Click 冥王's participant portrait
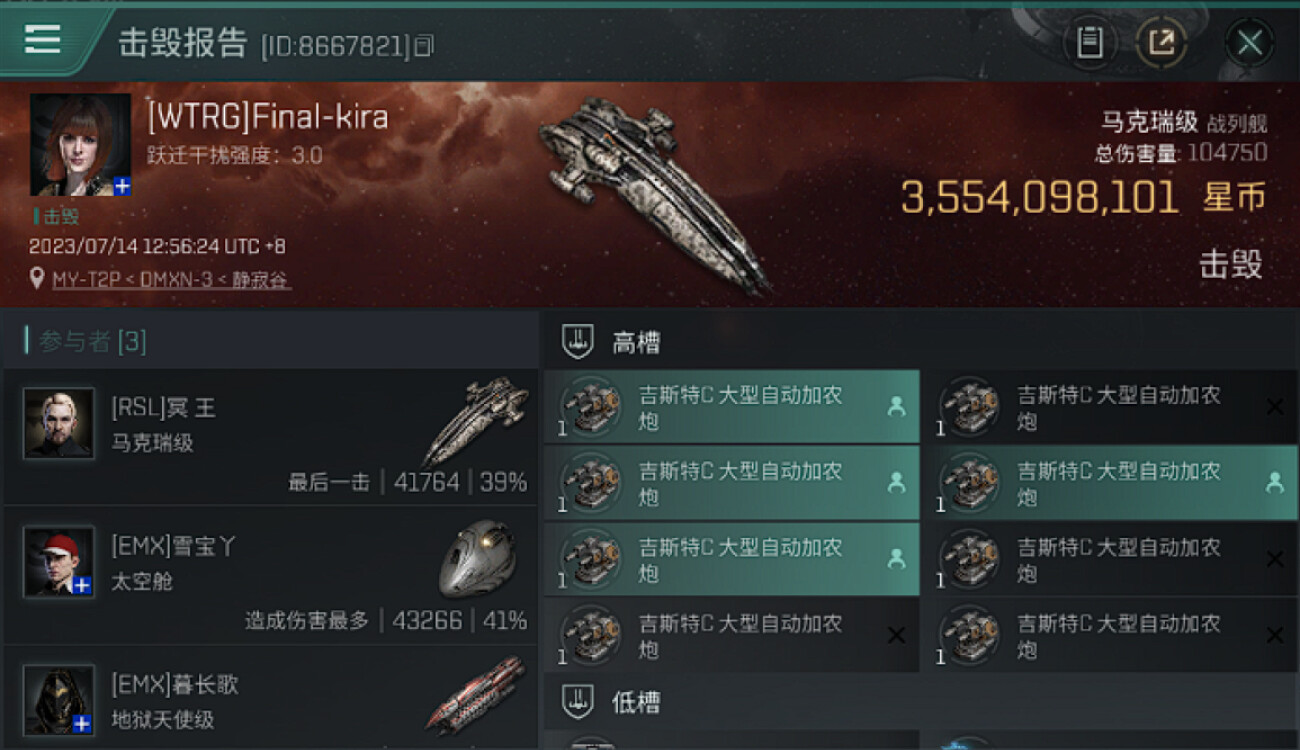 pyautogui.click(x=59, y=423)
